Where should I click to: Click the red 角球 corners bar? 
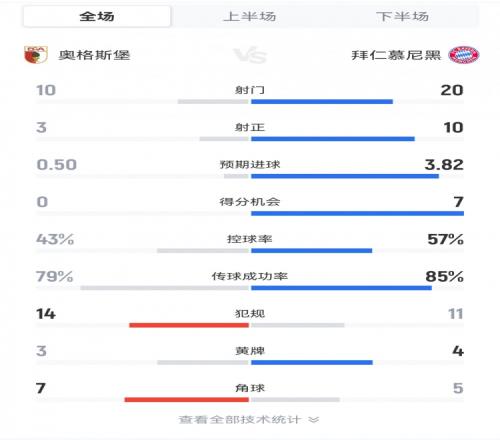tap(187, 399)
